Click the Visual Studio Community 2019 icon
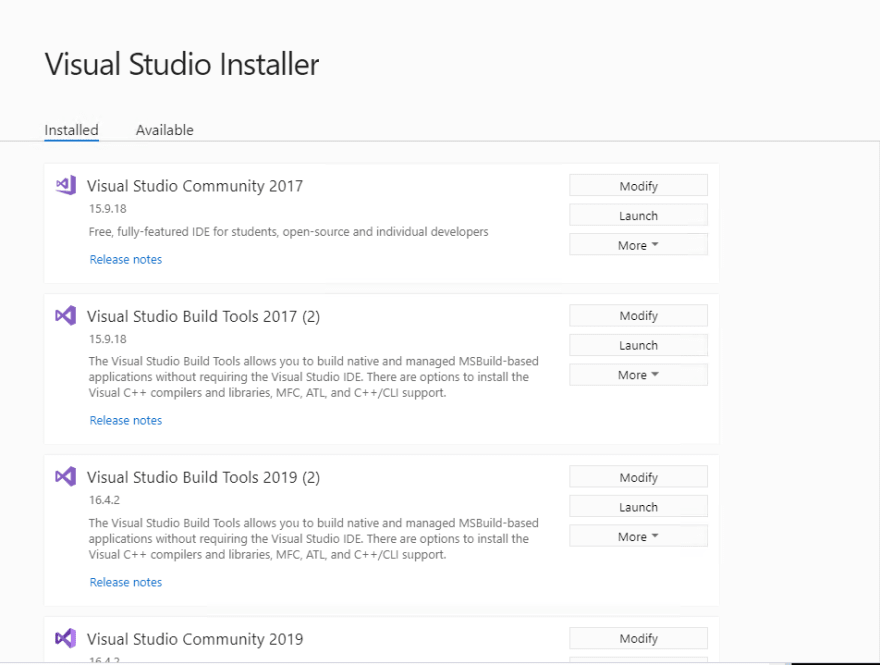 (x=66, y=638)
